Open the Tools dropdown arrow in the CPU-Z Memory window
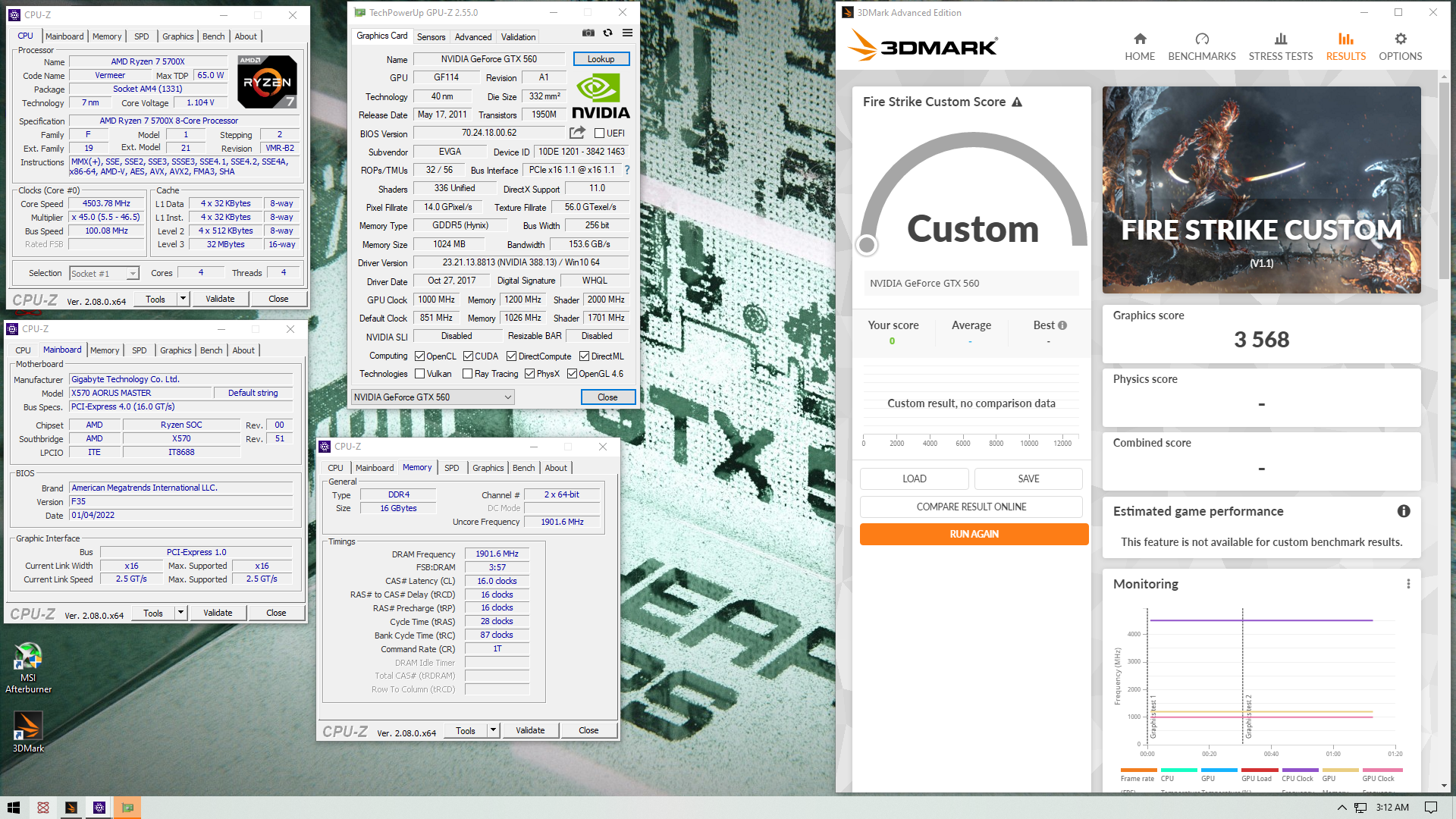This screenshot has width=1456, height=819. tap(493, 730)
